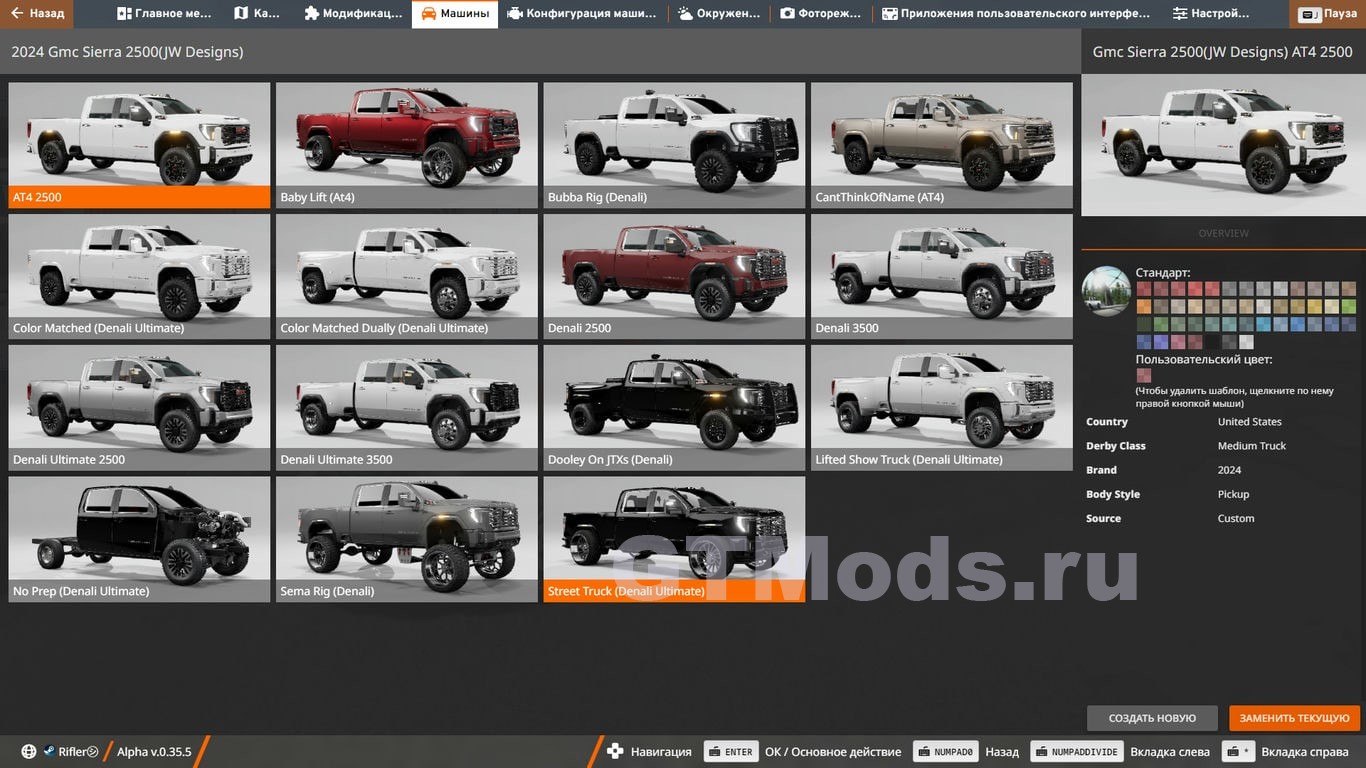Click the Pickup body style value
The width and height of the screenshot is (1366, 768).
click(x=1233, y=494)
